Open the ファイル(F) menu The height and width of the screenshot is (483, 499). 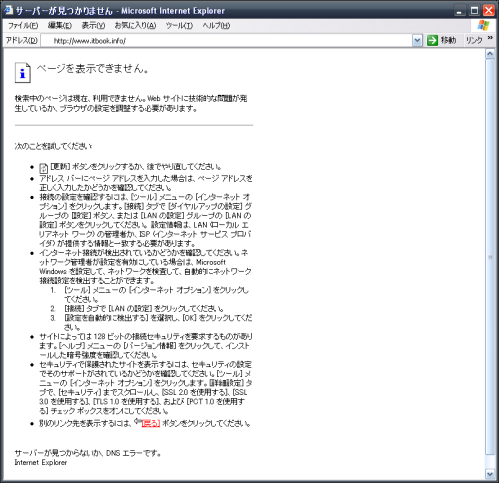tap(23, 26)
